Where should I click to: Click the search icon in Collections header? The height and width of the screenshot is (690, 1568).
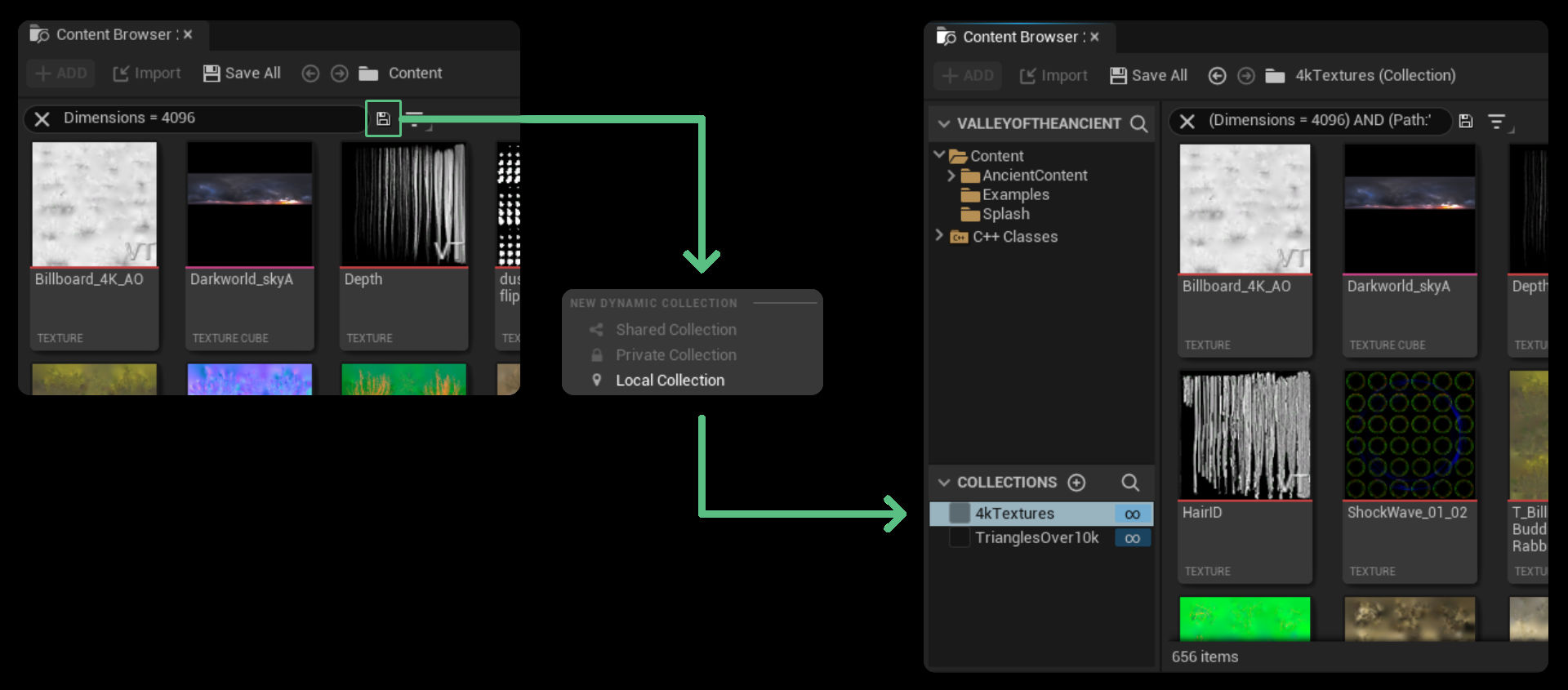click(1130, 483)
